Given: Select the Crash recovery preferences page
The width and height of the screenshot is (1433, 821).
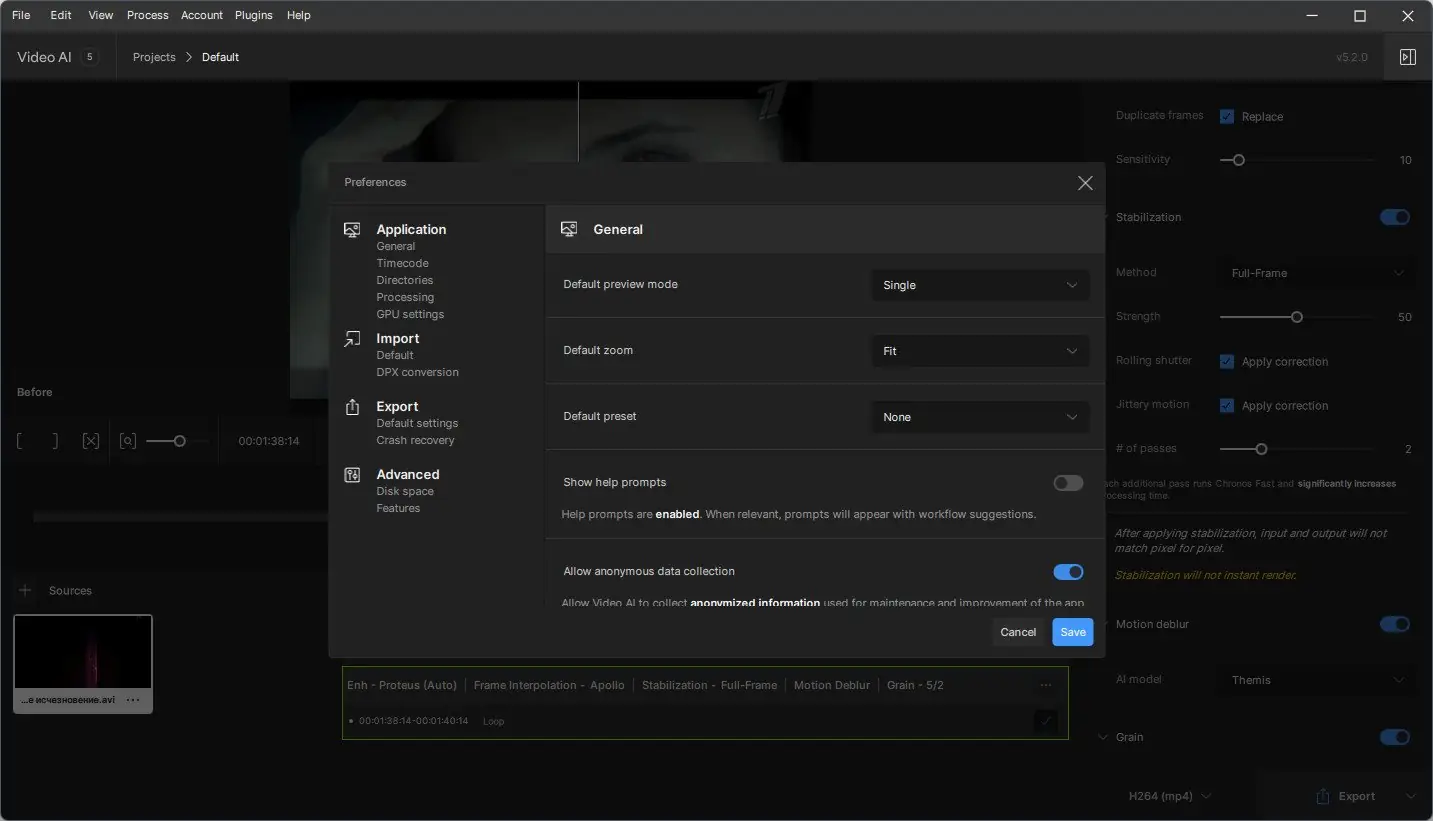Looking at the screenshot, I should click(415, 440).
